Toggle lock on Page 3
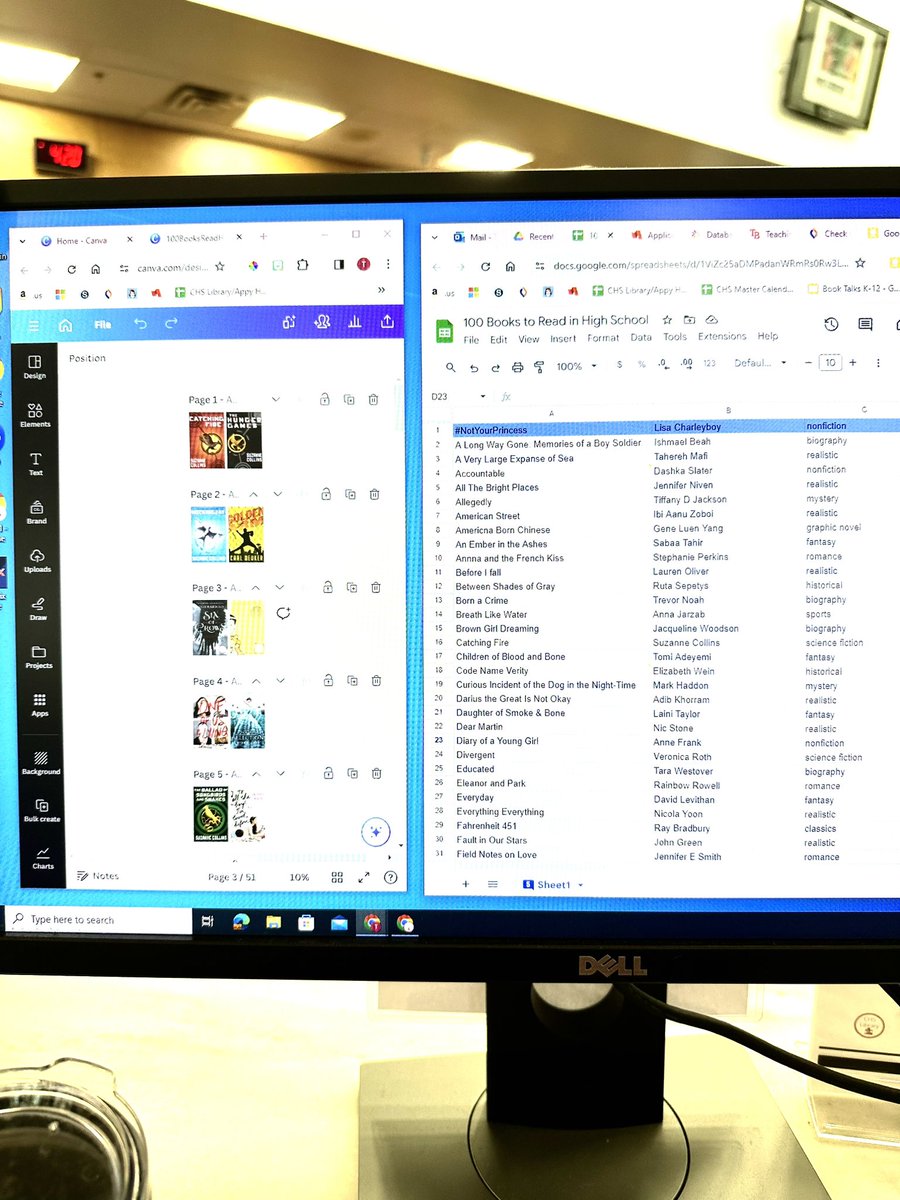 (327, 588)
